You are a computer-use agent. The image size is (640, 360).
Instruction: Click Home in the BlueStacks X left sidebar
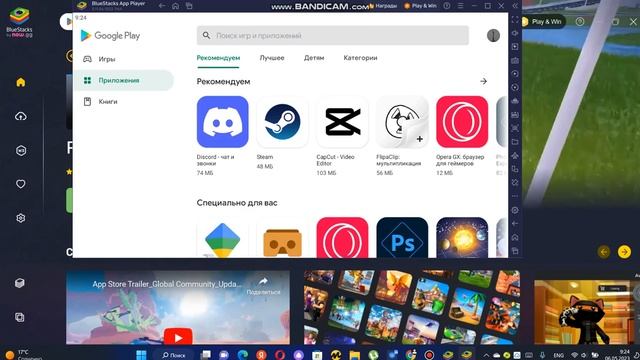click(x=20, y=82)
